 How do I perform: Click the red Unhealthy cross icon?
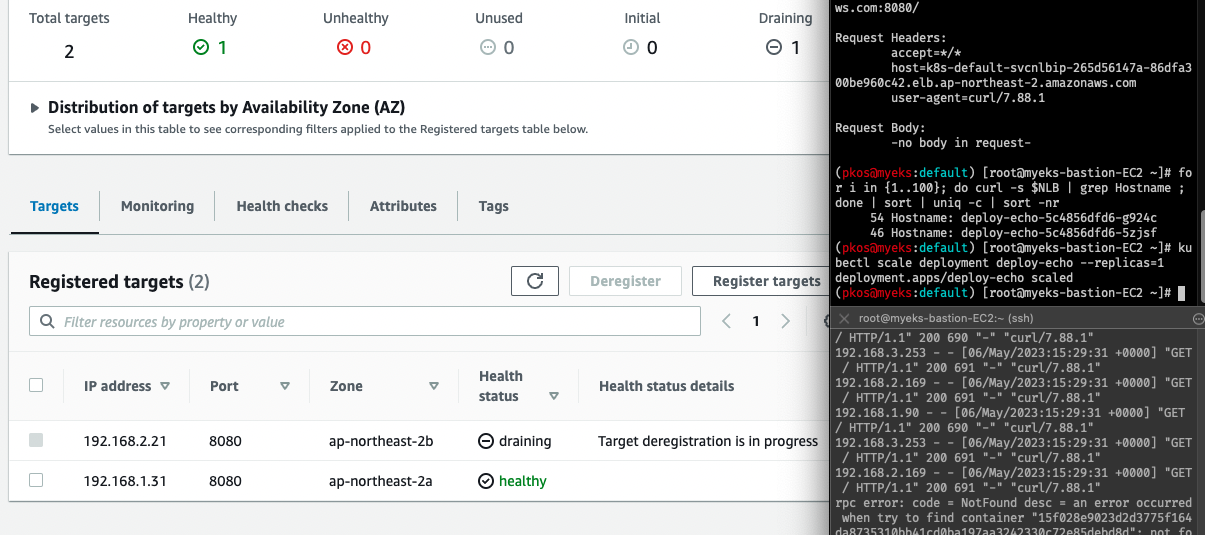point(345,47)
